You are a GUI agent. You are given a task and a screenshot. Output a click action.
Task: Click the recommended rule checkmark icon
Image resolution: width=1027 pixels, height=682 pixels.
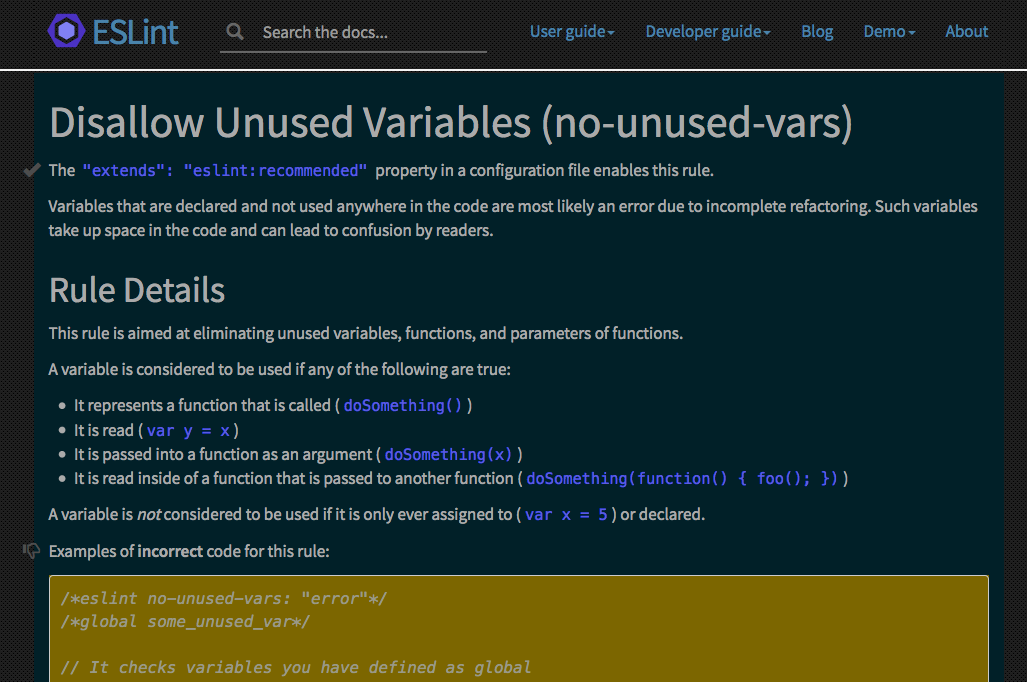(x=31, y=170)
